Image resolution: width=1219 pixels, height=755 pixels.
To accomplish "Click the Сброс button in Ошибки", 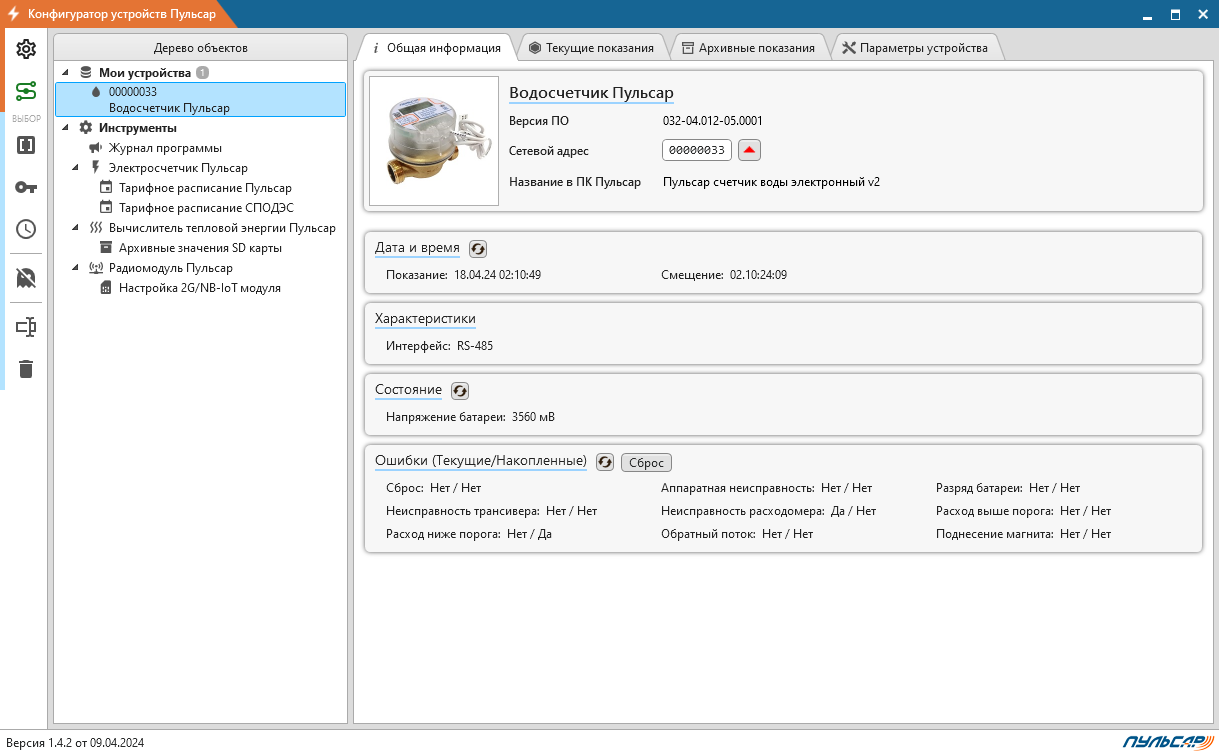I will click(x=646, y=463).
